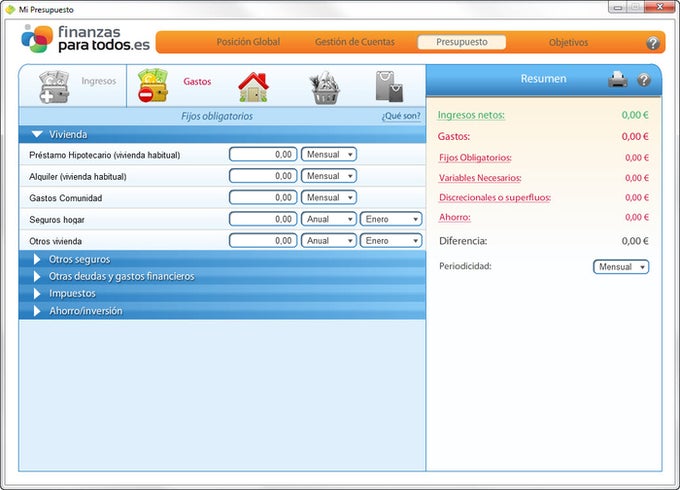Change the Periodicidad Mensual dropdown
680x490 pixels.
621,267
